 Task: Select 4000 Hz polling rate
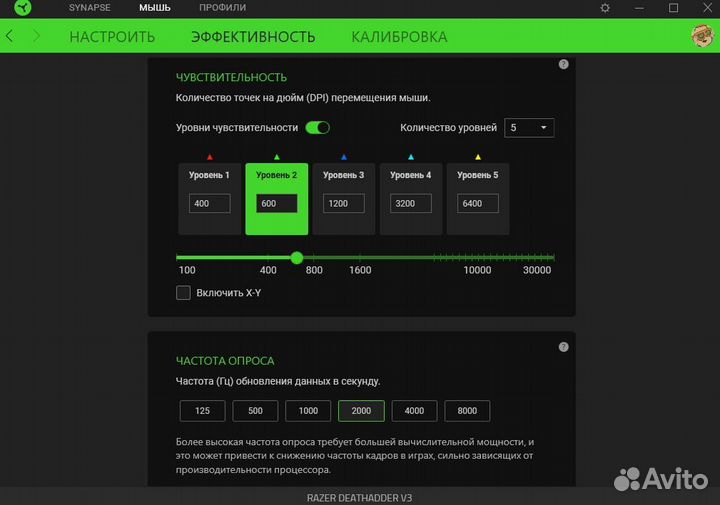click(x=414, y=411)
